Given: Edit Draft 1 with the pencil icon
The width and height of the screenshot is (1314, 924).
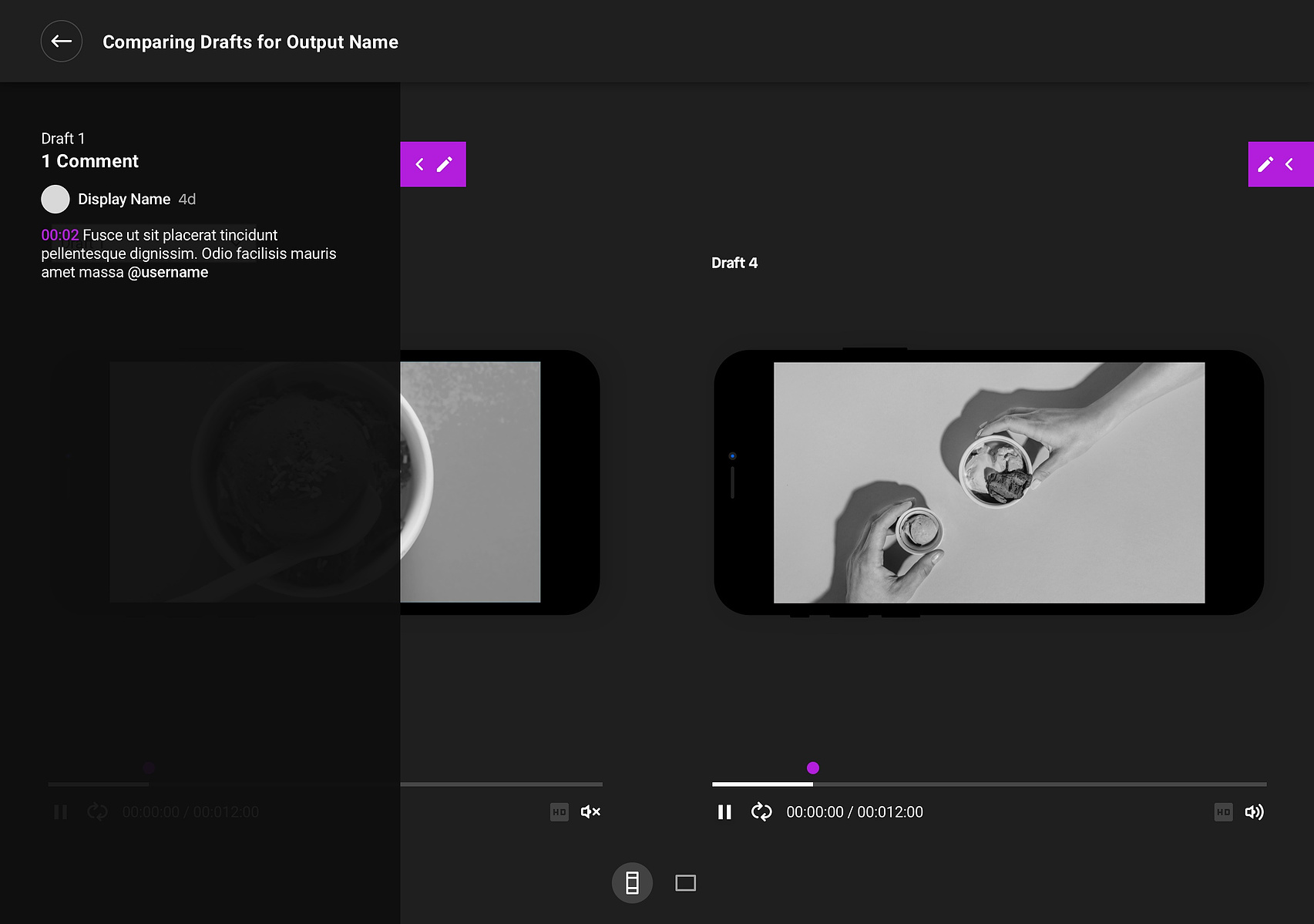Looking at the screenshot, I should click(445, 164).
